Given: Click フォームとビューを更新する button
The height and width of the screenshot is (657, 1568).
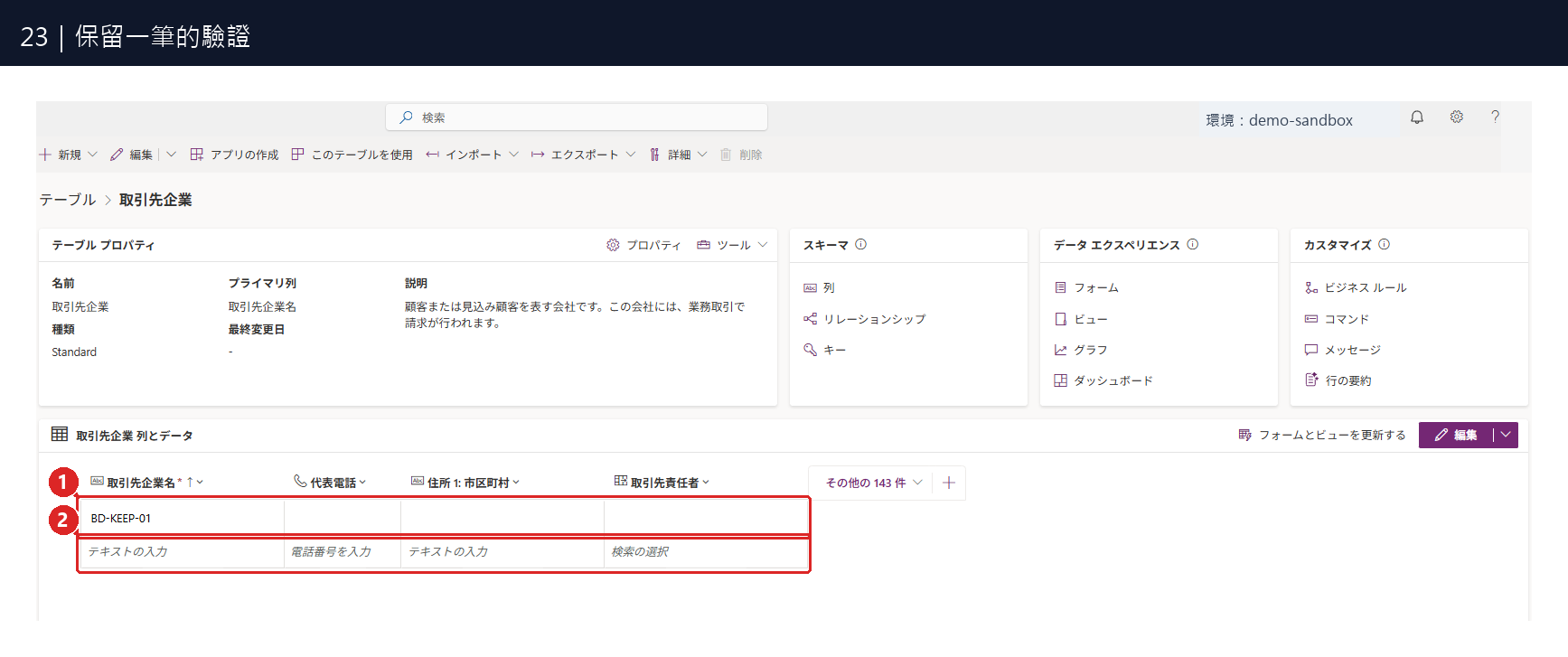Looking at the screenshot, I should (x=1322, y=435).
